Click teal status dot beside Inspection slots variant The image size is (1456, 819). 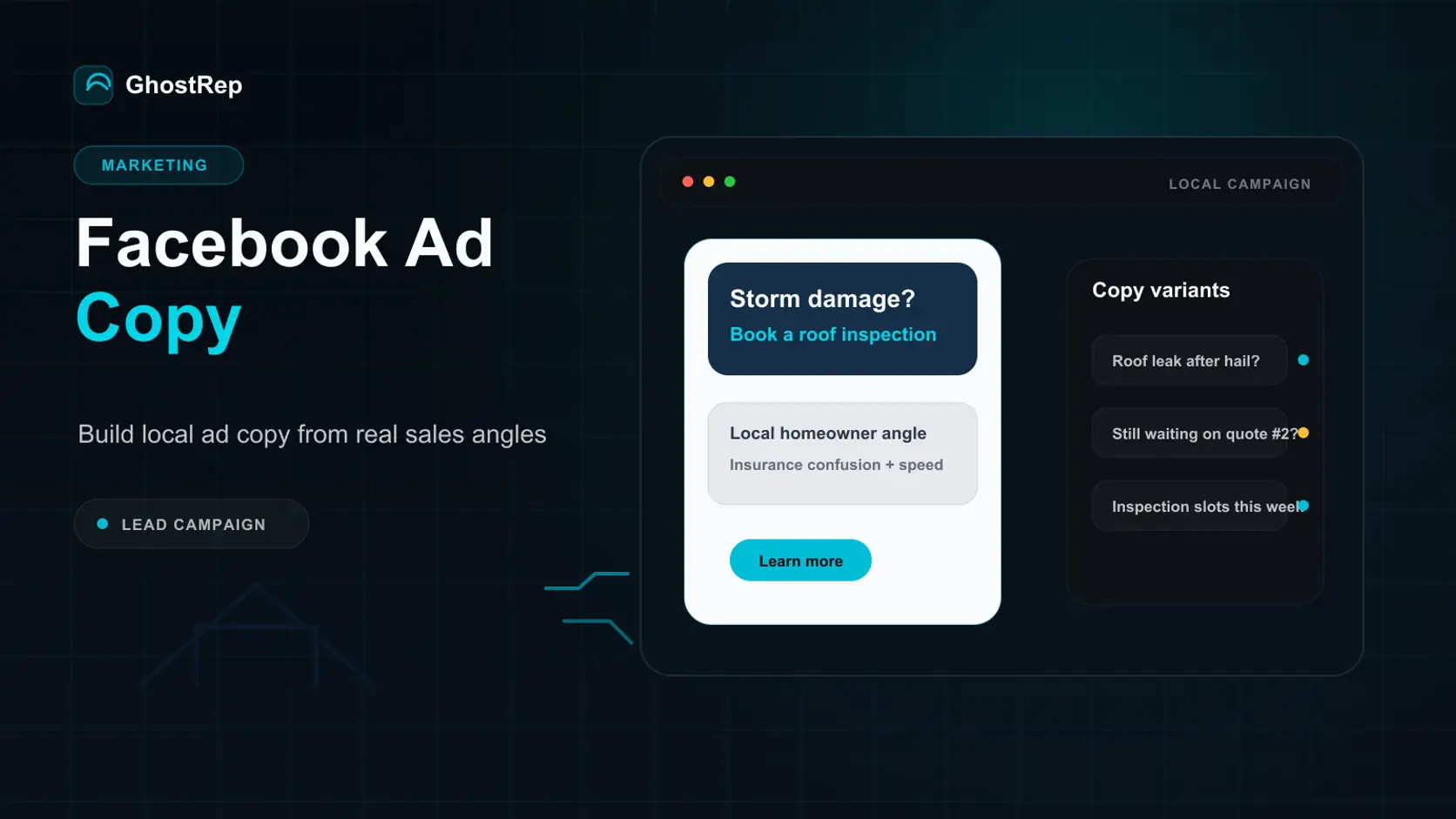click(x=1304, y=506)
